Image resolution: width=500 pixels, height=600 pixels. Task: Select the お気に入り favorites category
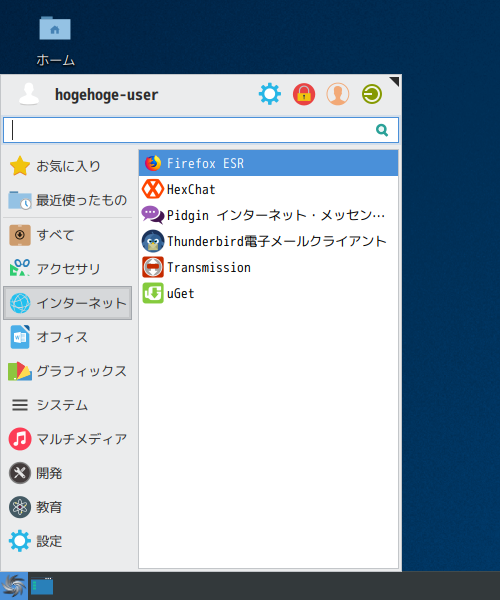pos(68,166)
